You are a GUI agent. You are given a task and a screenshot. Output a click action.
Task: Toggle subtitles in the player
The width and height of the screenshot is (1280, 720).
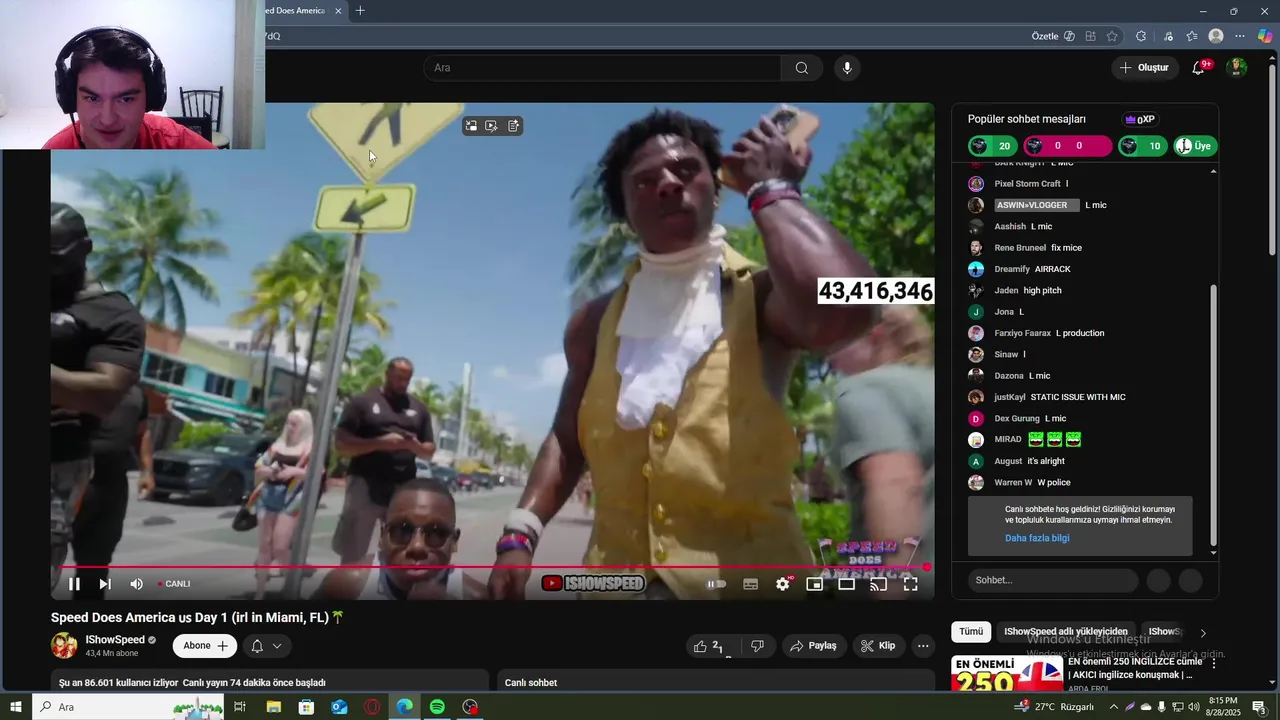point(750,584)
